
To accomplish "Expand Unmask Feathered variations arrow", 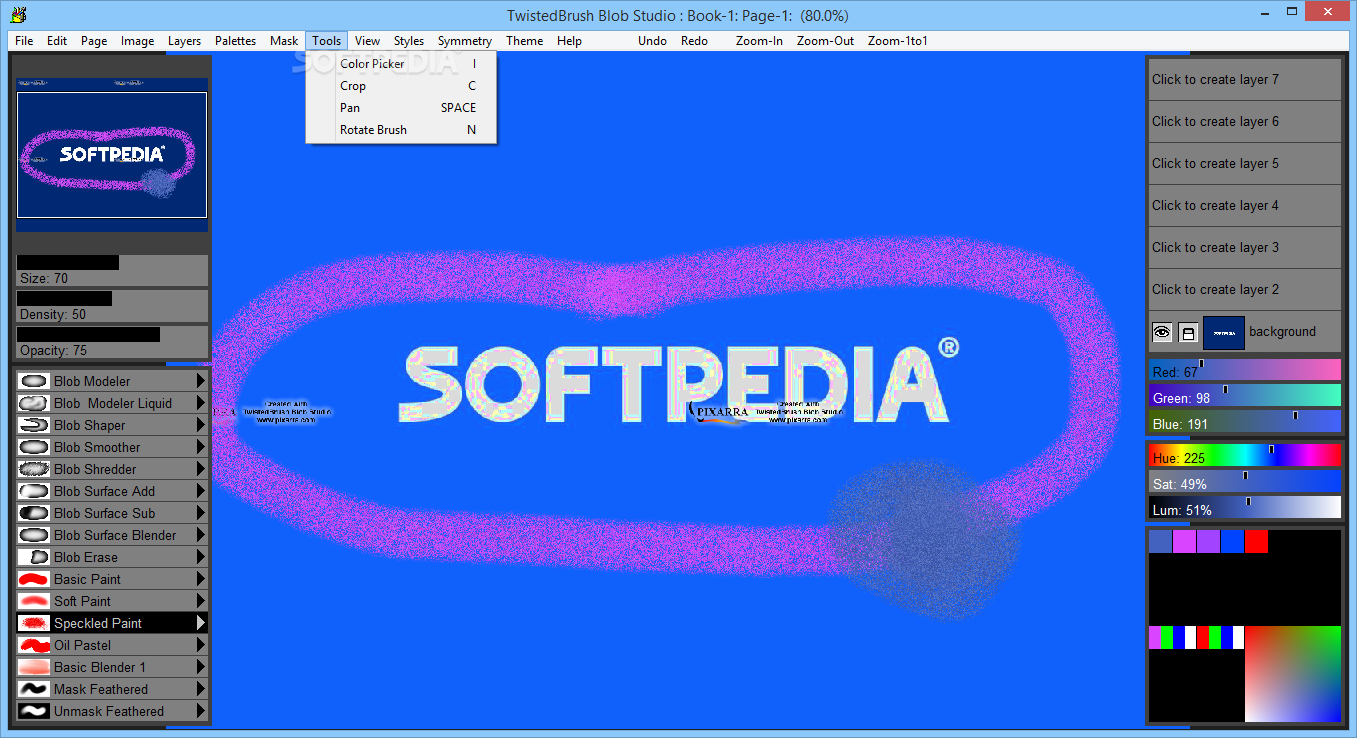I will tap(200, 711).
